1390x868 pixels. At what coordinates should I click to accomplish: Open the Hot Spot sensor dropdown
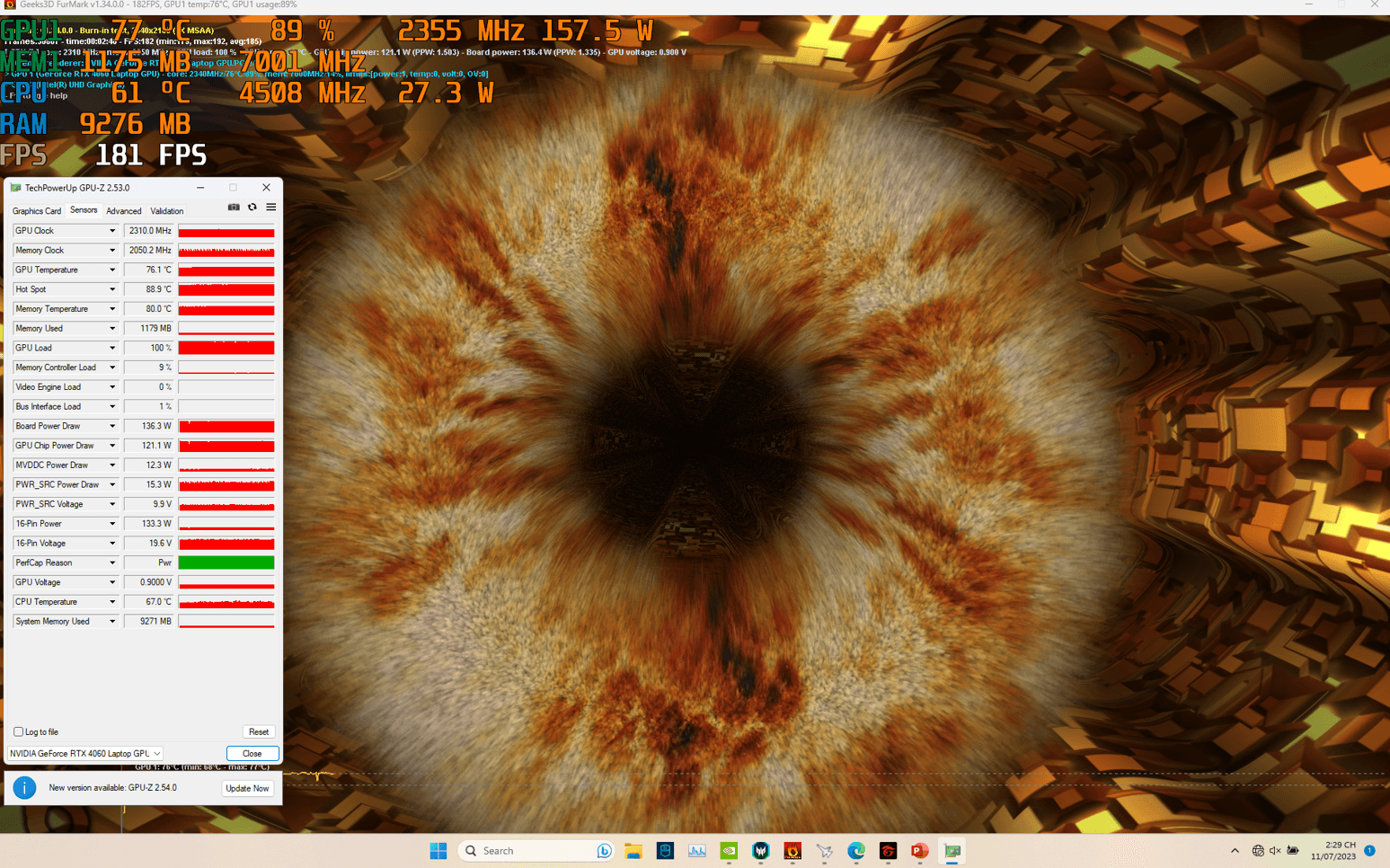tap(112, 289)
